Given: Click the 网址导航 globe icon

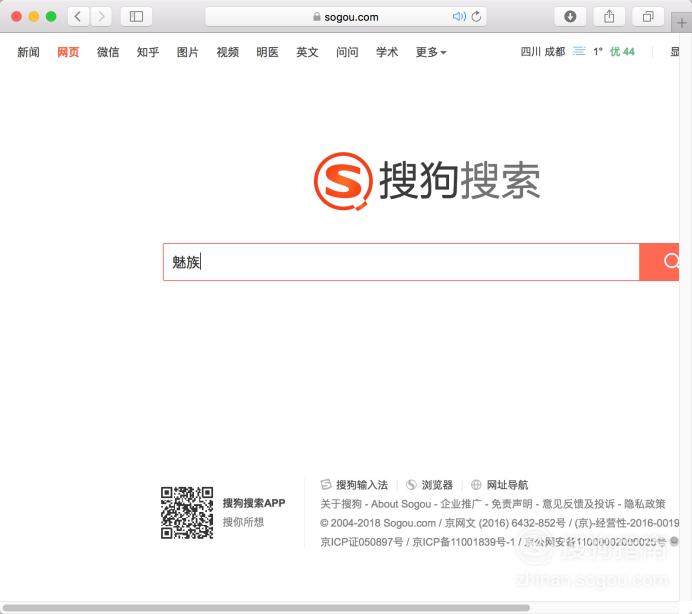Looking at the screenshot, I should 476,485.
